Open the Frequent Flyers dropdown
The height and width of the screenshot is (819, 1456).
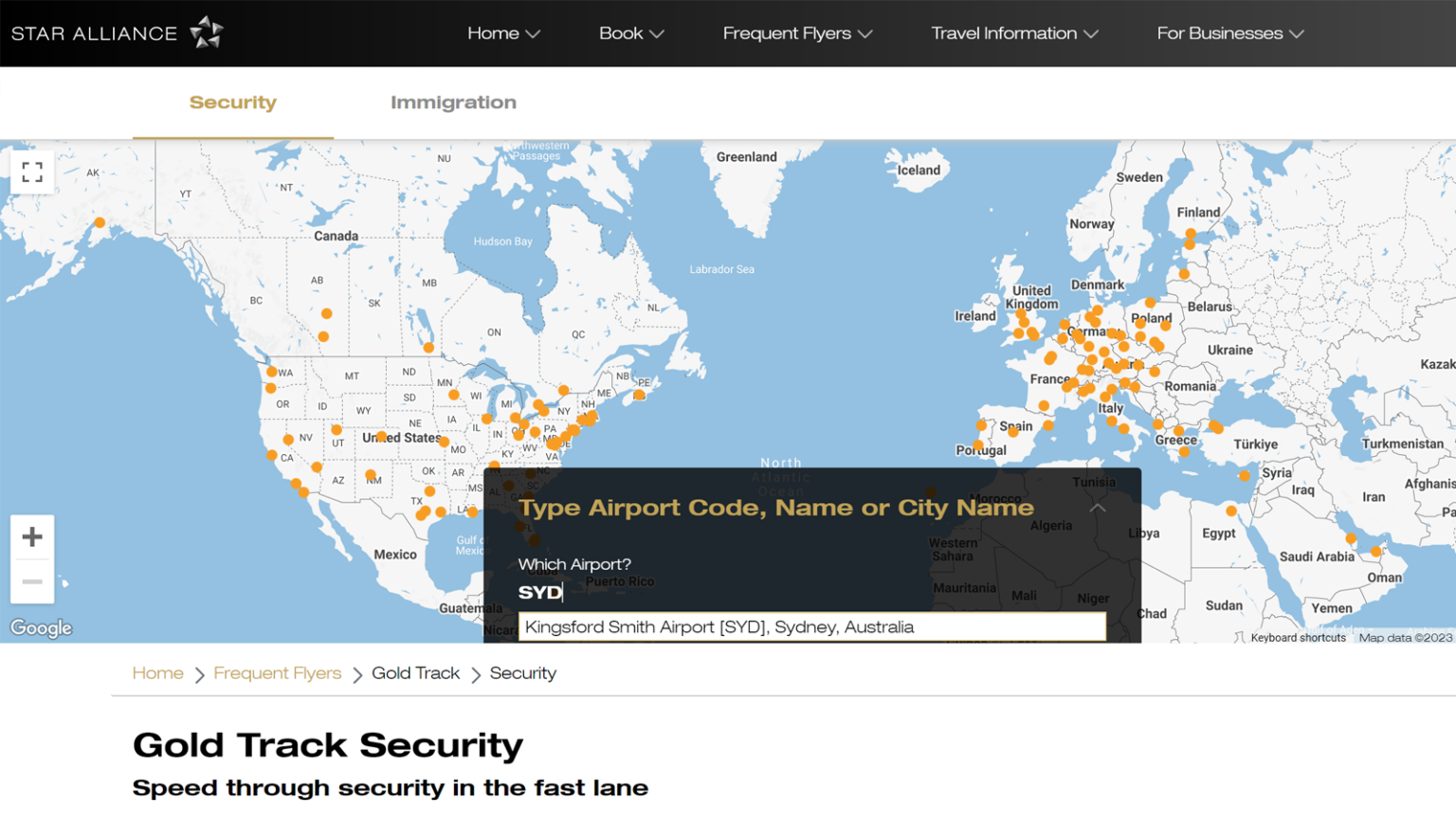click(797, 32)
